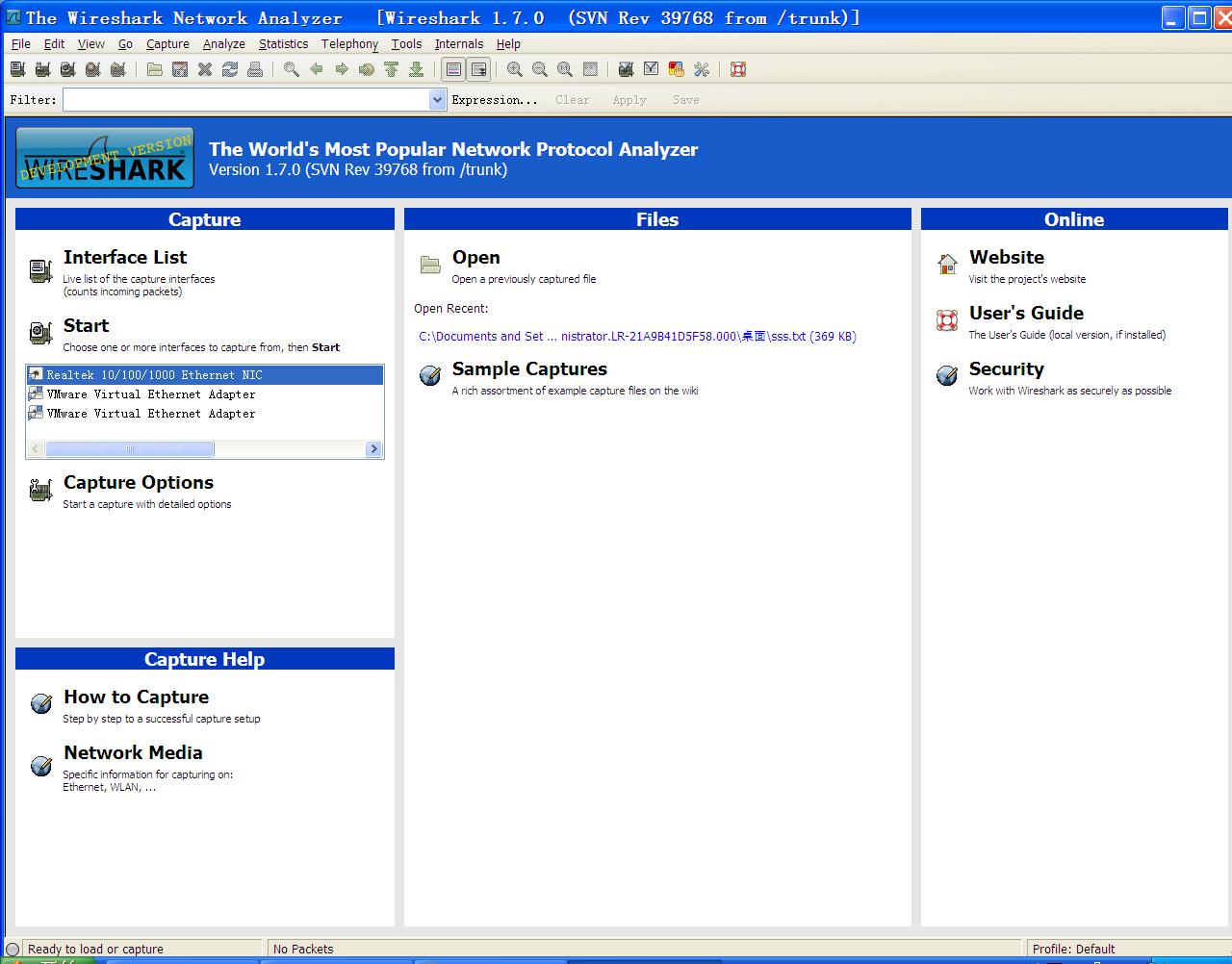Click the filter Save button
Image resolution: width=1232 pixels, height=964 pixels.
pos(686,99)
